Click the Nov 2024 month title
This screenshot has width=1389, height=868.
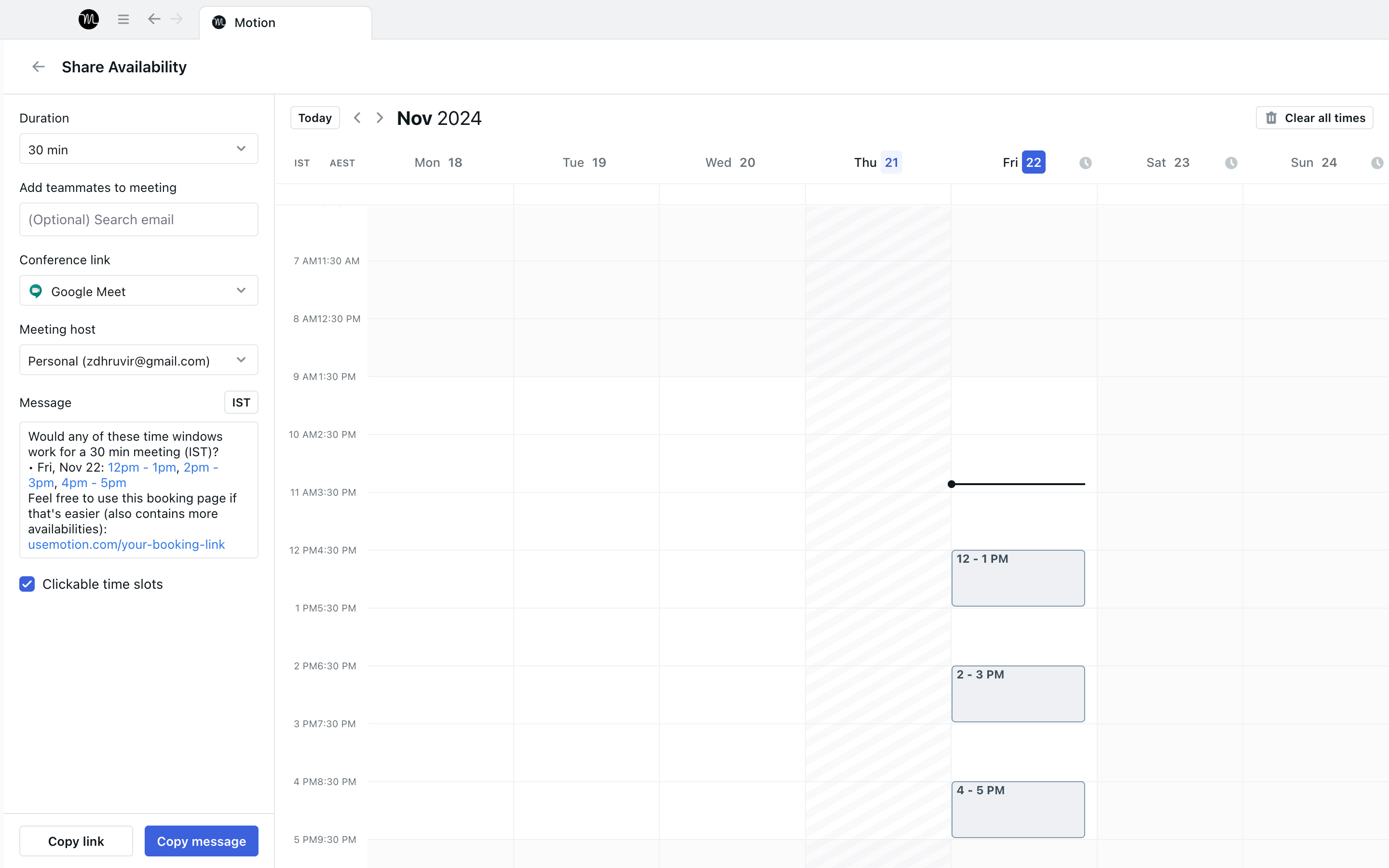[x=439, y=118]
